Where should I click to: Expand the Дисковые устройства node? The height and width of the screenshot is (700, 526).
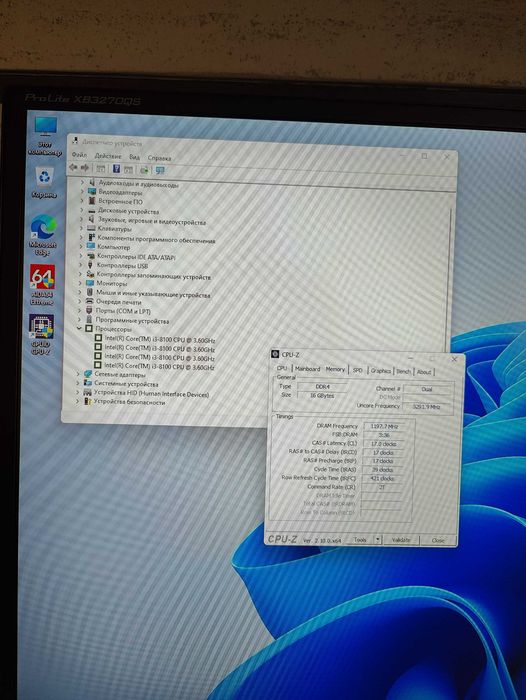[x=82, y=210]
